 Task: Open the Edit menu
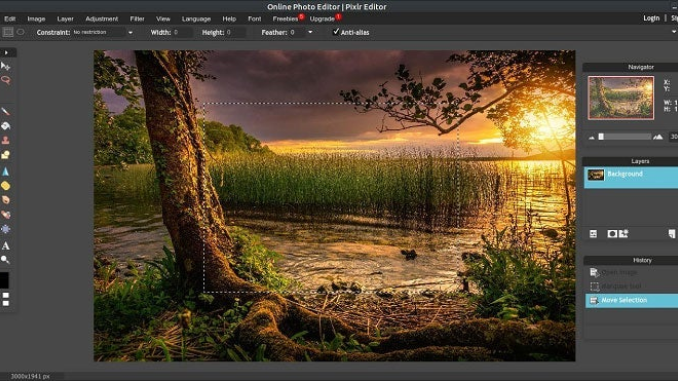tap(10, 19)
